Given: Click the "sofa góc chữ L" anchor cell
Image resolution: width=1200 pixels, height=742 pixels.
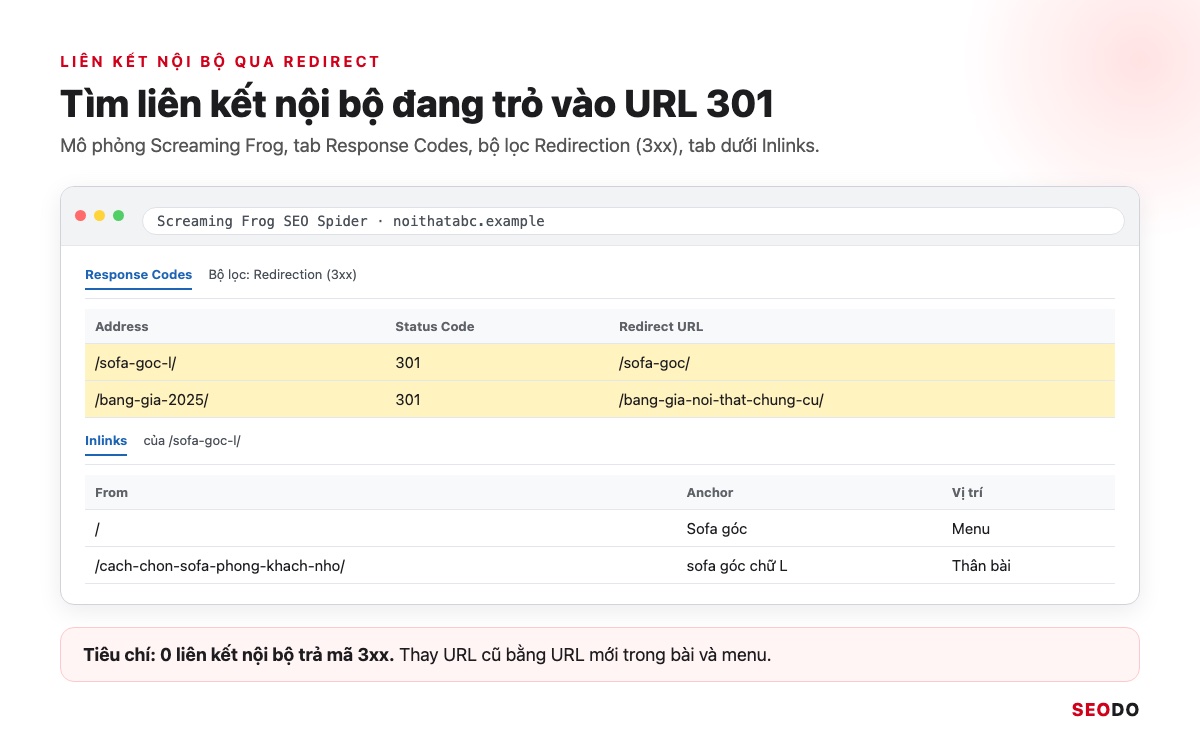Looking at the screenshot, I should [x=737, y=566].
